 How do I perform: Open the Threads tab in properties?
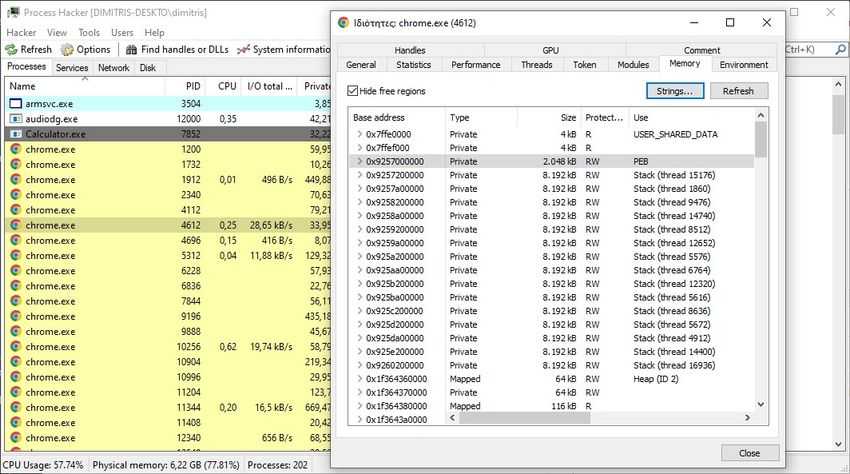[537, 65]
